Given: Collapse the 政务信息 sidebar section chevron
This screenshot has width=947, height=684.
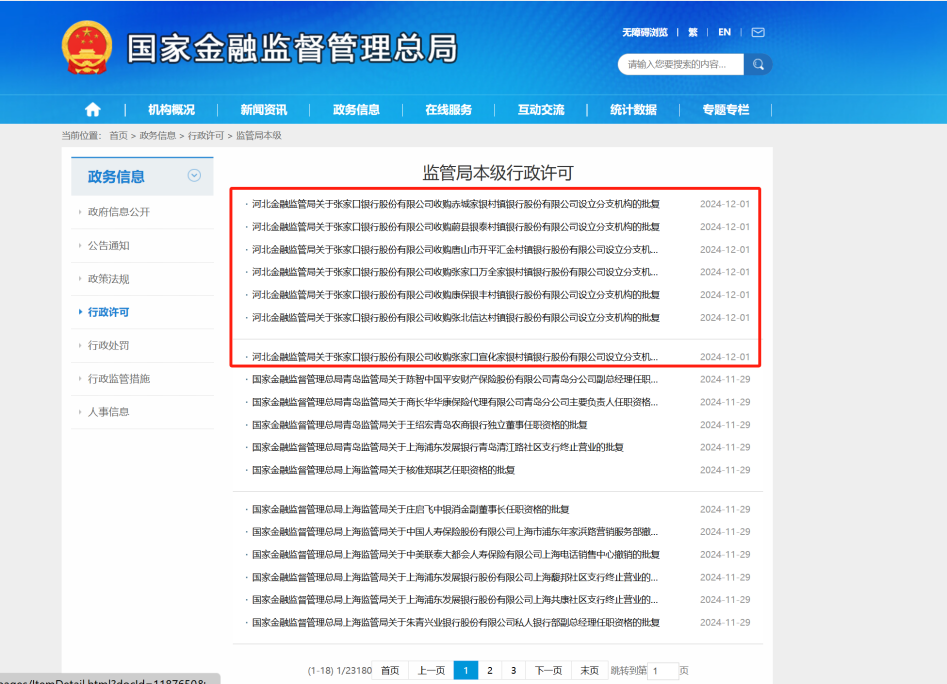Looking at the screenshot, I should [x=194, y=175].
